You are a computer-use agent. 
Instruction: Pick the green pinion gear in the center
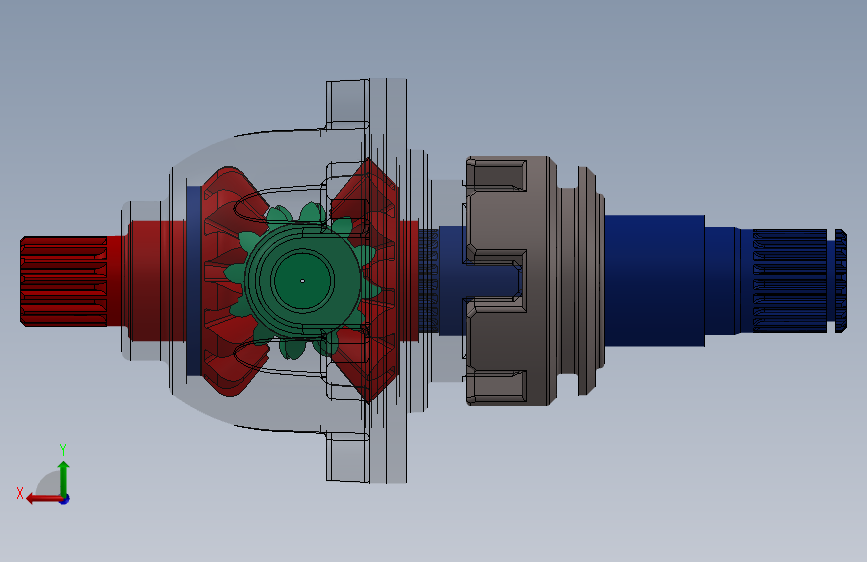[302, 281]
